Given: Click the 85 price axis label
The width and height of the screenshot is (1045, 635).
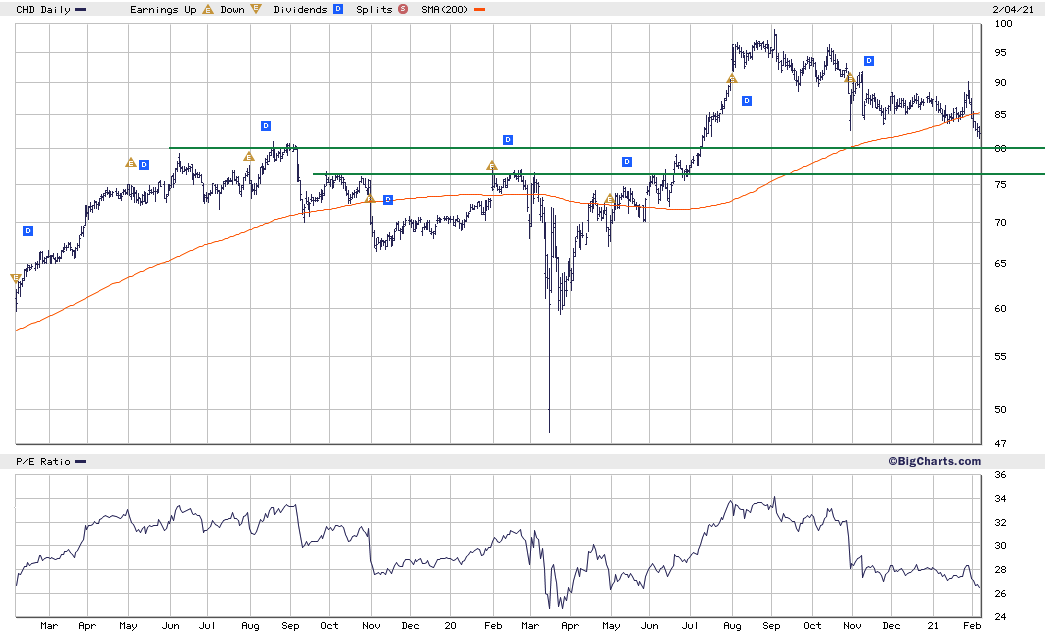Looking at the screenshot, I should (1000, 115).
